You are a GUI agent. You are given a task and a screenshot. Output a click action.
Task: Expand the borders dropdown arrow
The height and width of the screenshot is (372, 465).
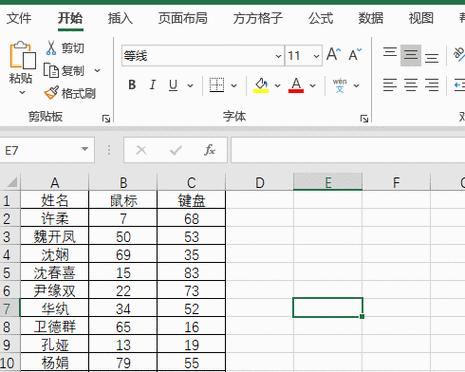(x=234, y=86)
